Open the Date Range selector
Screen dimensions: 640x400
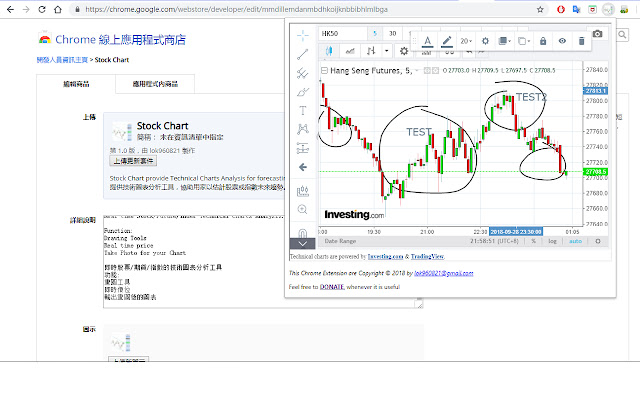(x=340, y=241)
